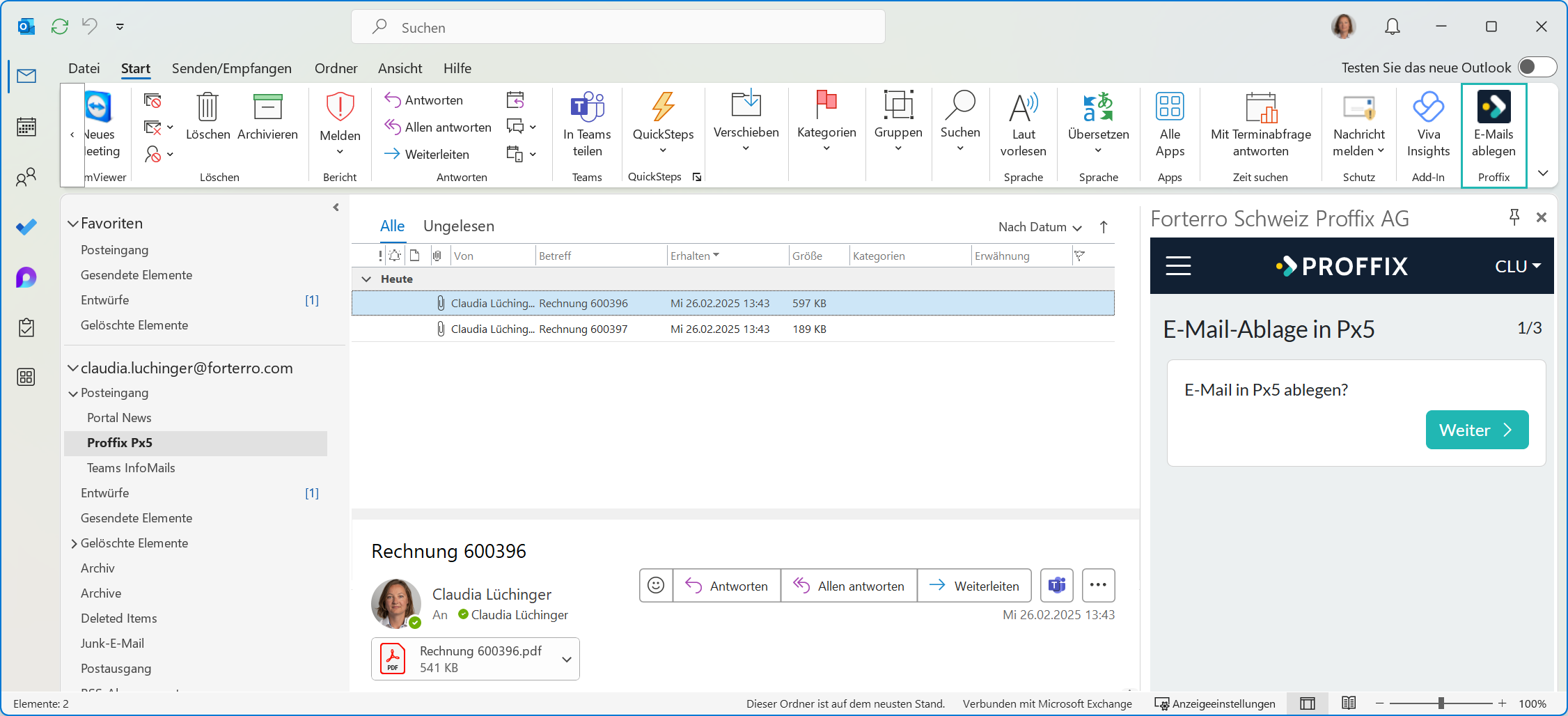Click the Suchen search field
Screen dimensions: 1568x716
pos(618,27)
